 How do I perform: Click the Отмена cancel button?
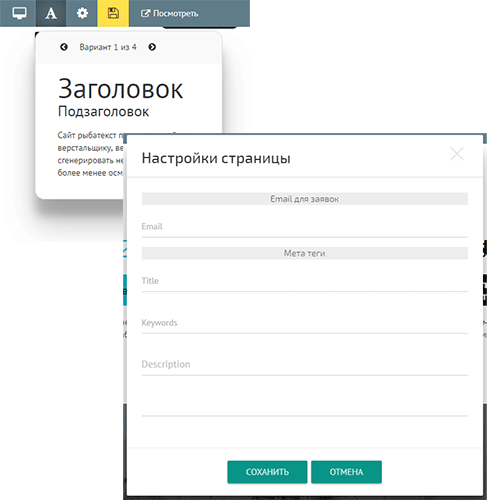pyautogui.click(x=346, y=472)
